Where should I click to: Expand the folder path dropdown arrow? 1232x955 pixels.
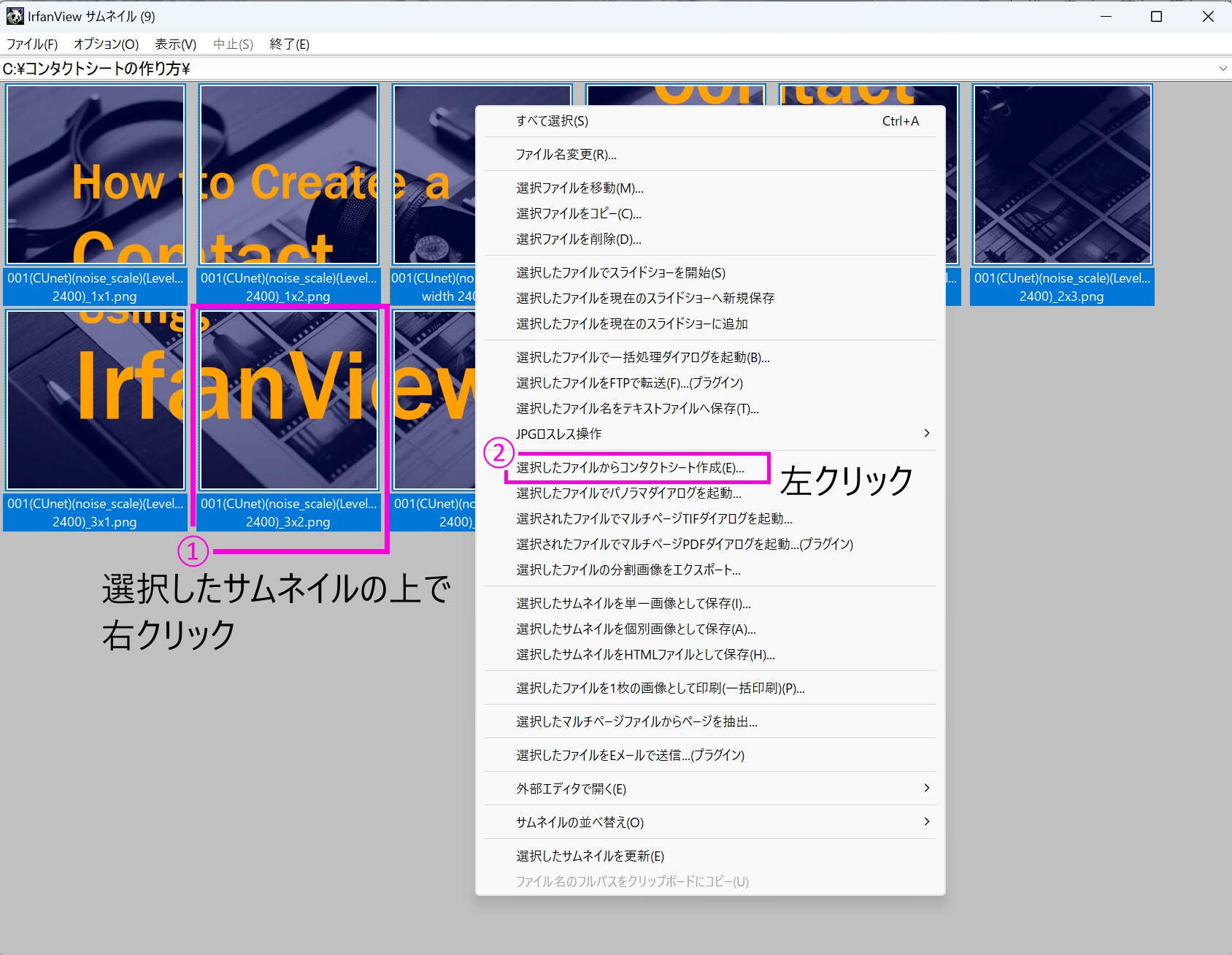(1223, 69)
